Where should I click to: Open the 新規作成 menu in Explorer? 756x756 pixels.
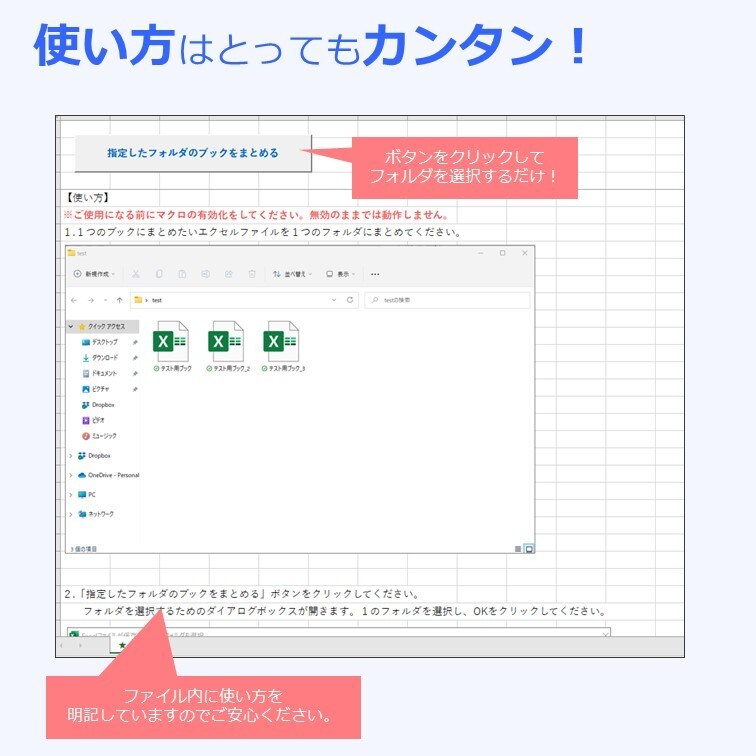coord(94,274)
